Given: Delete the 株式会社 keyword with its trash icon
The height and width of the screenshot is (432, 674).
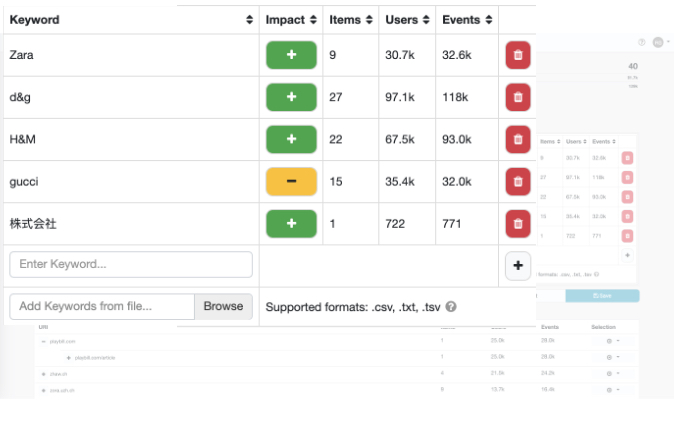Looking at the screenshot, I should click(x=518, y=224).
